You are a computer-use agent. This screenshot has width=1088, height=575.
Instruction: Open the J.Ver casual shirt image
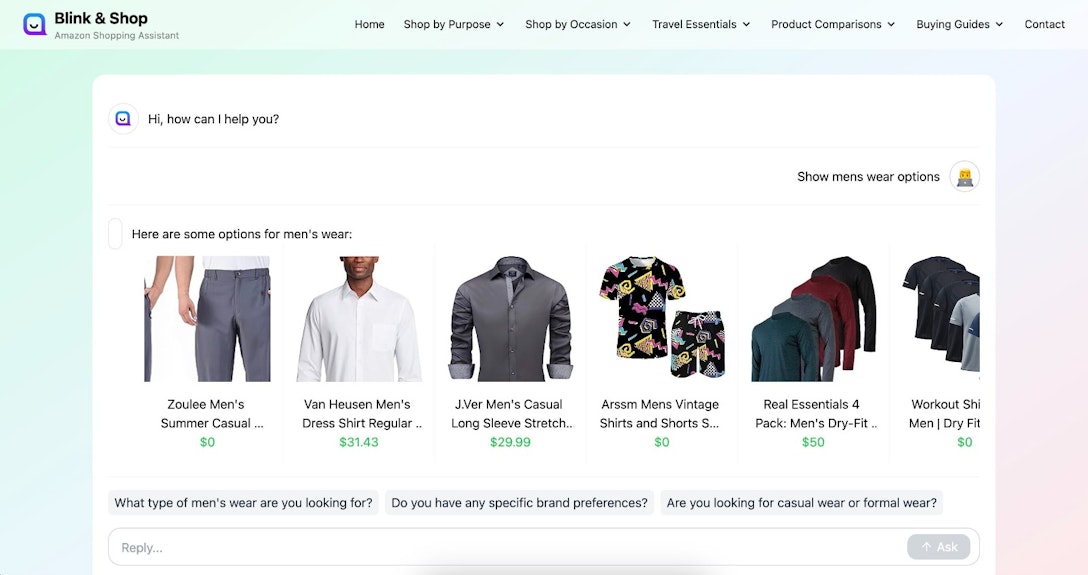coord(510,318)
